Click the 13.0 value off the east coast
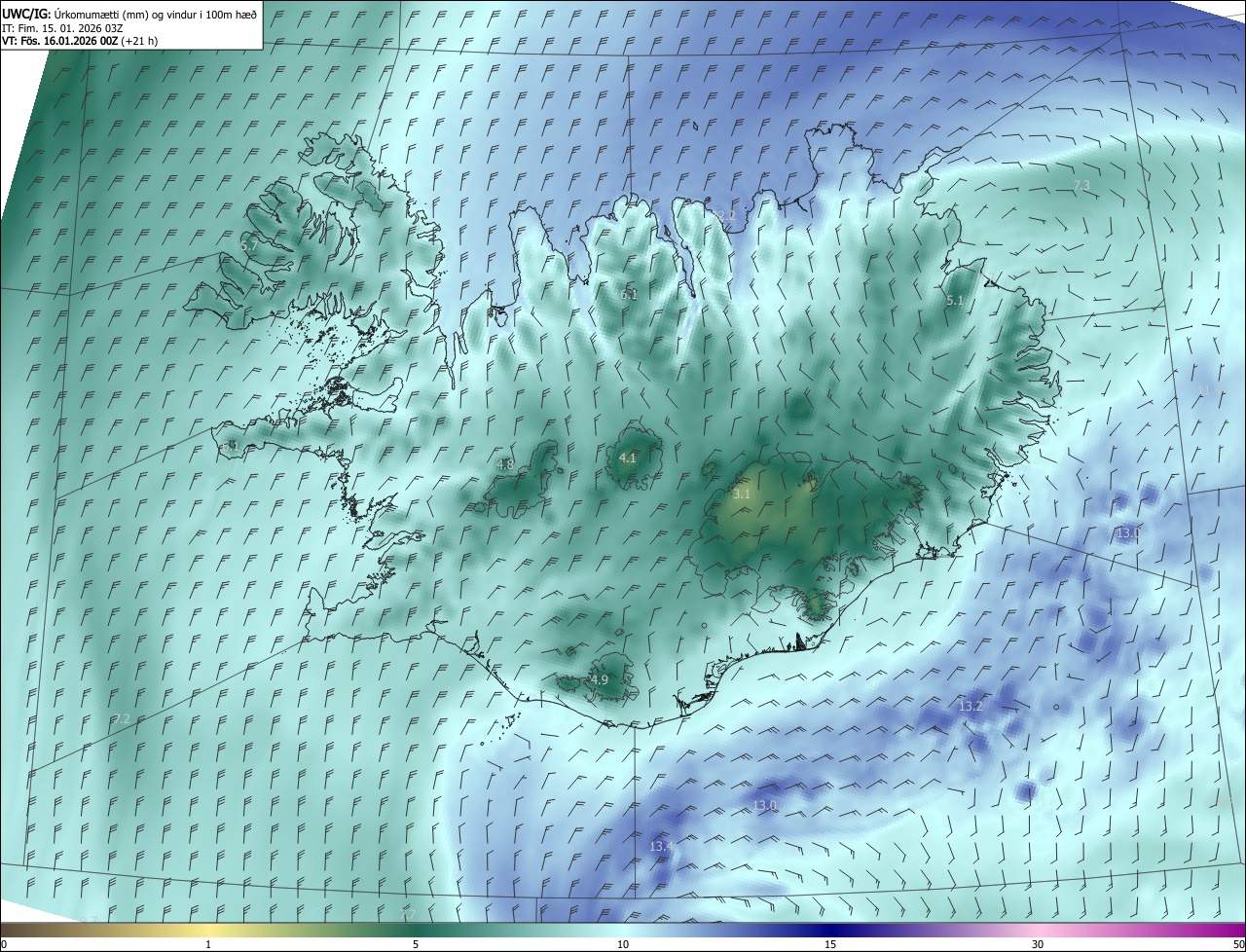 [x=1128, y=532]
